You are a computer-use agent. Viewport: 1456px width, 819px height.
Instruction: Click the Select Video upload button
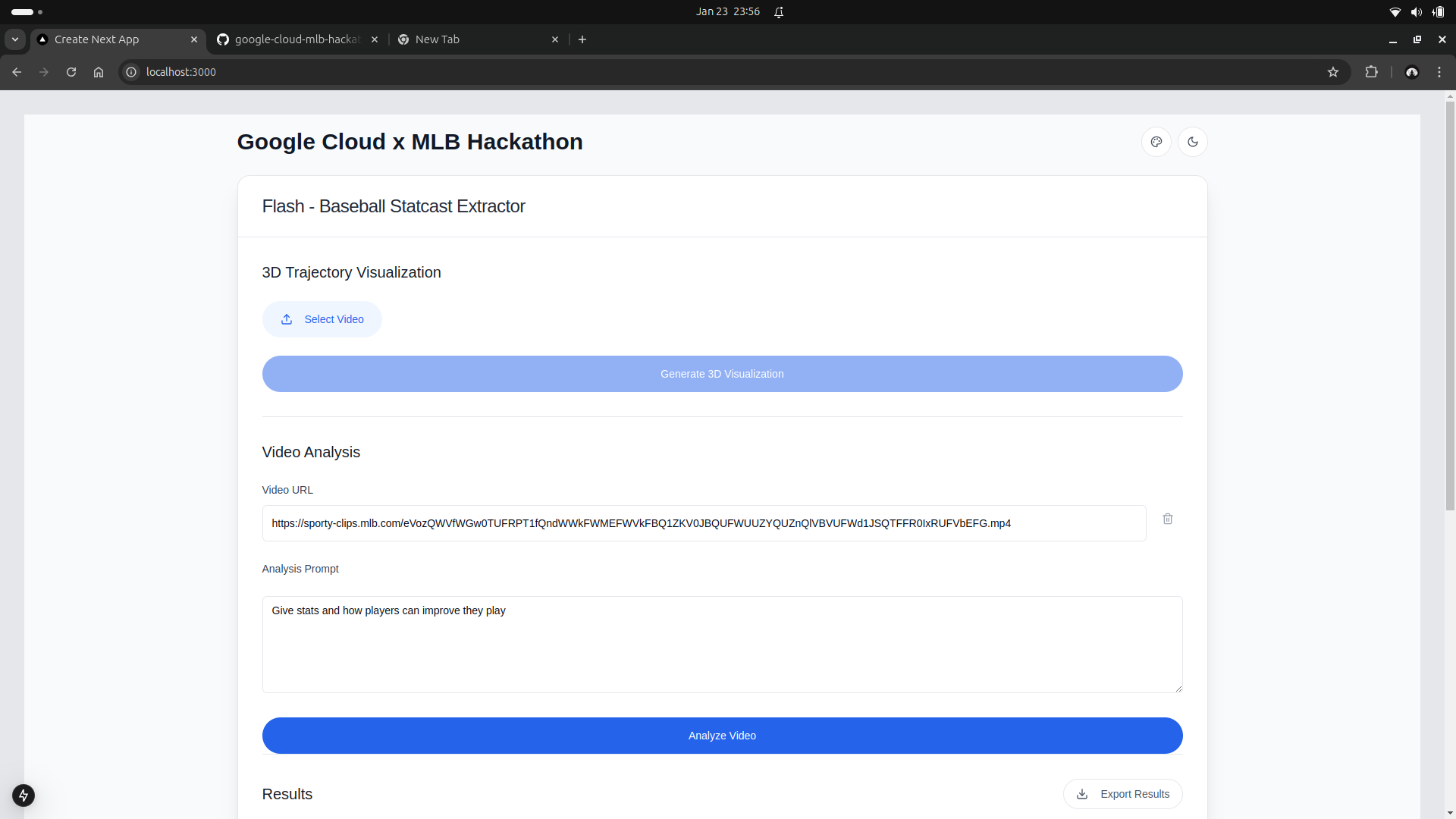point(322,319)
